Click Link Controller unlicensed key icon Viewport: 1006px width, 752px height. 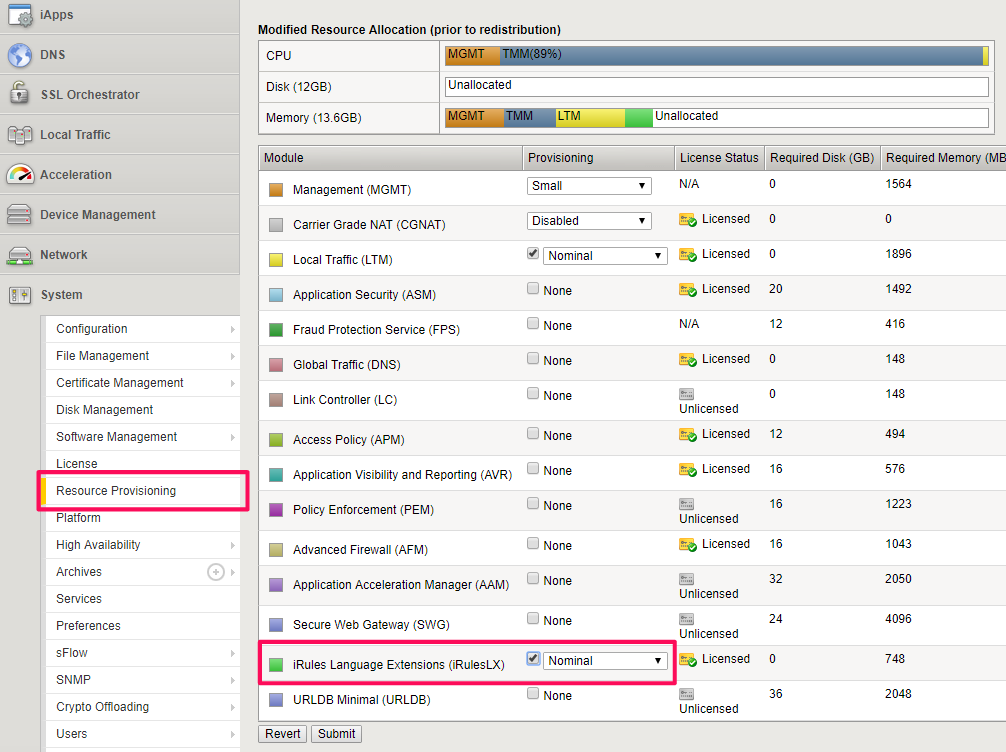(x=686, y=394)
